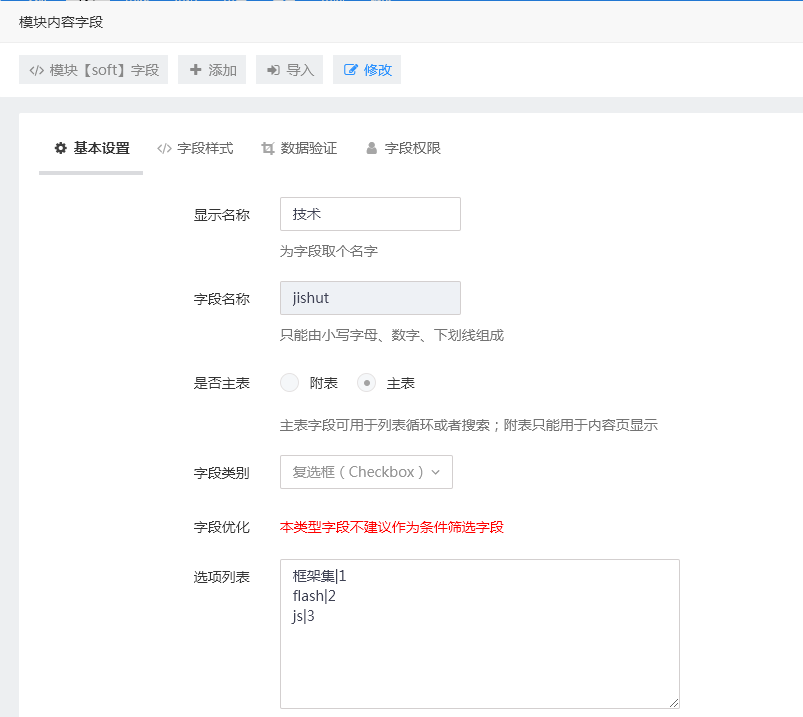803x717 pixels.
Task: Switch to the 基本设置 tab
Action: point(91,148)
